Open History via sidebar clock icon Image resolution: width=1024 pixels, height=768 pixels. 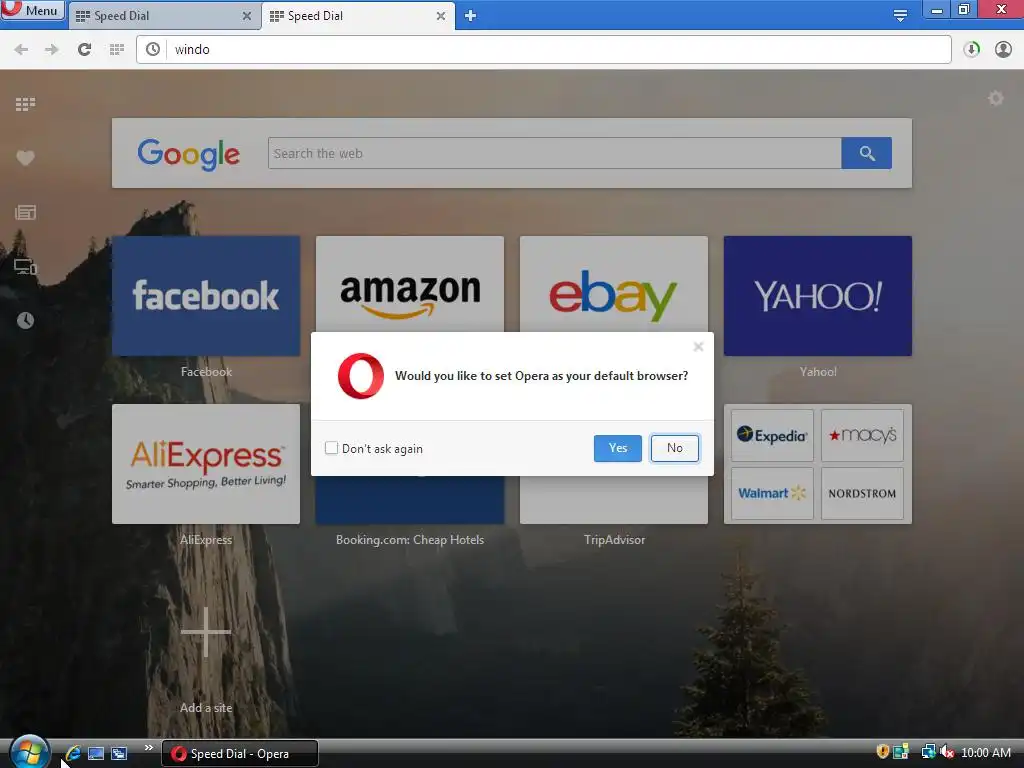point(25,321)
